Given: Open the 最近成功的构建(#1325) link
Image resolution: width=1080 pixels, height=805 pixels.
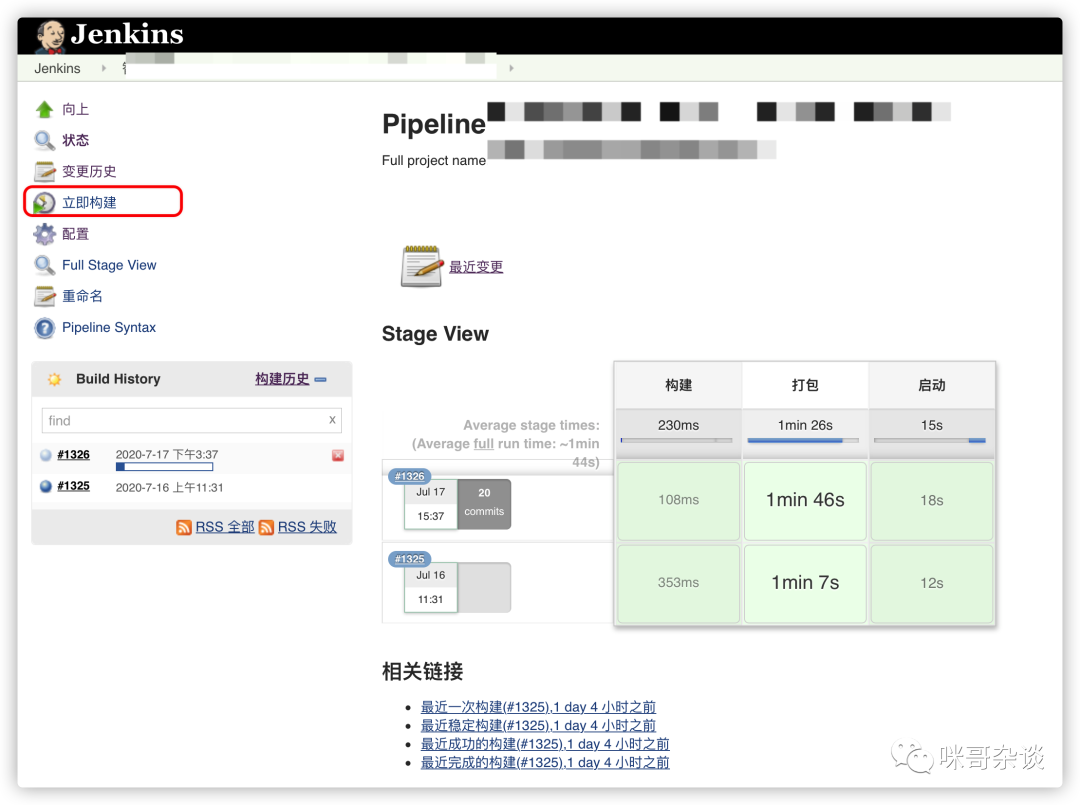Looking at the screenshot, I should (546, 744).
